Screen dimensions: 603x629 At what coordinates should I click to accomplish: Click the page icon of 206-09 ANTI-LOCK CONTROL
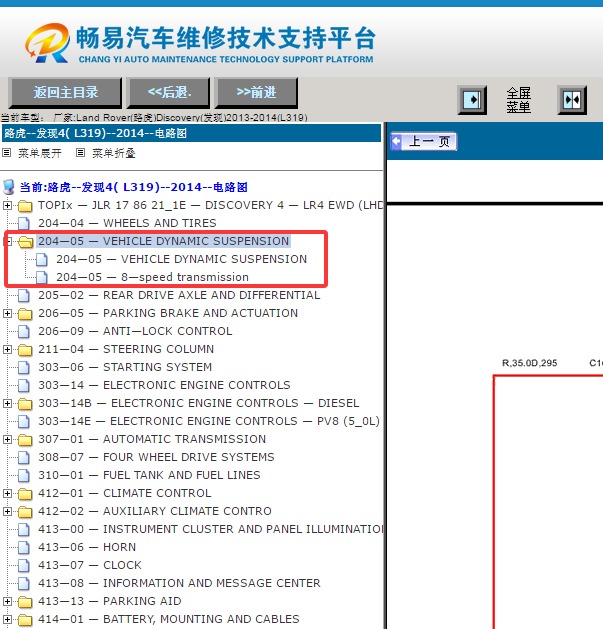point(24,331)
